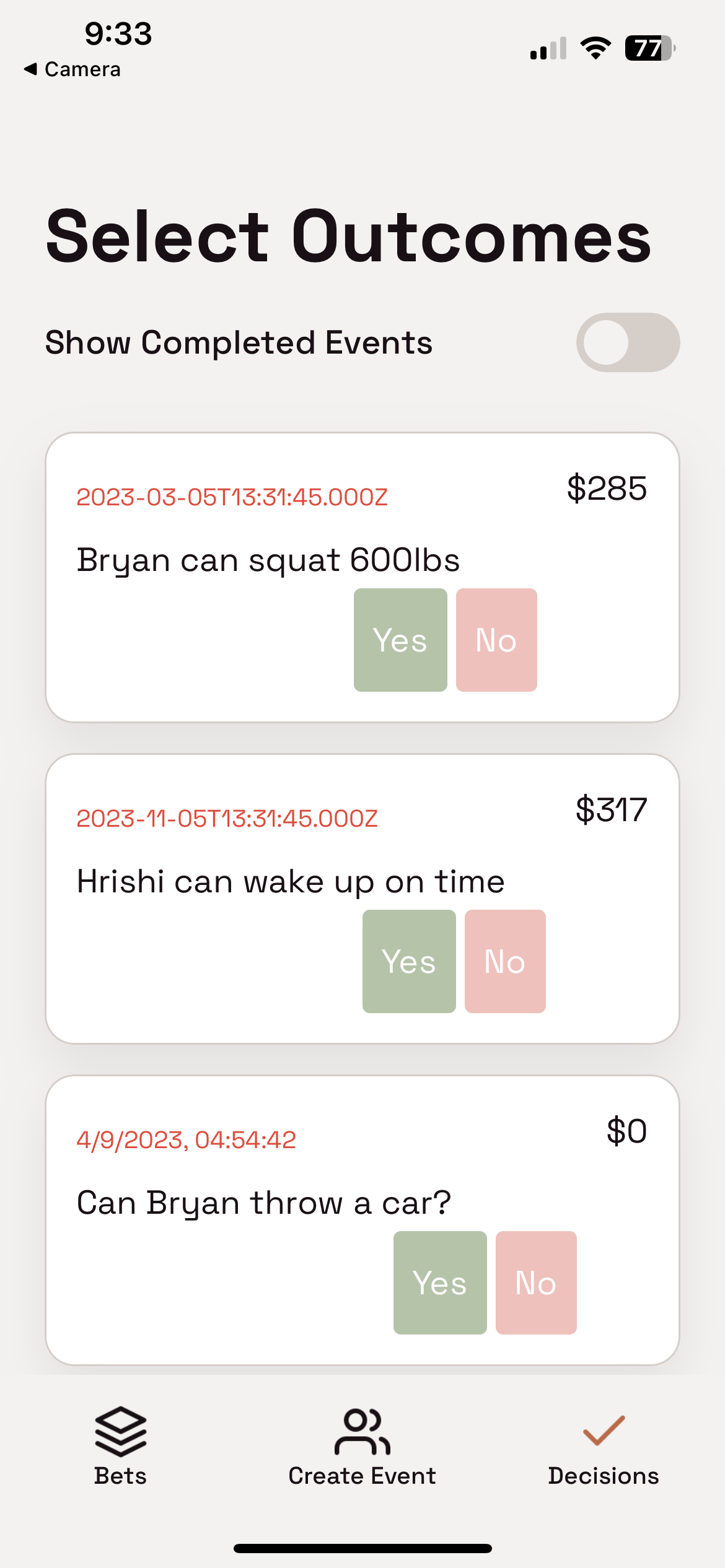725x1568 pixels.
Task: Tap the cellular signal bars
Action: coord(548,48)
